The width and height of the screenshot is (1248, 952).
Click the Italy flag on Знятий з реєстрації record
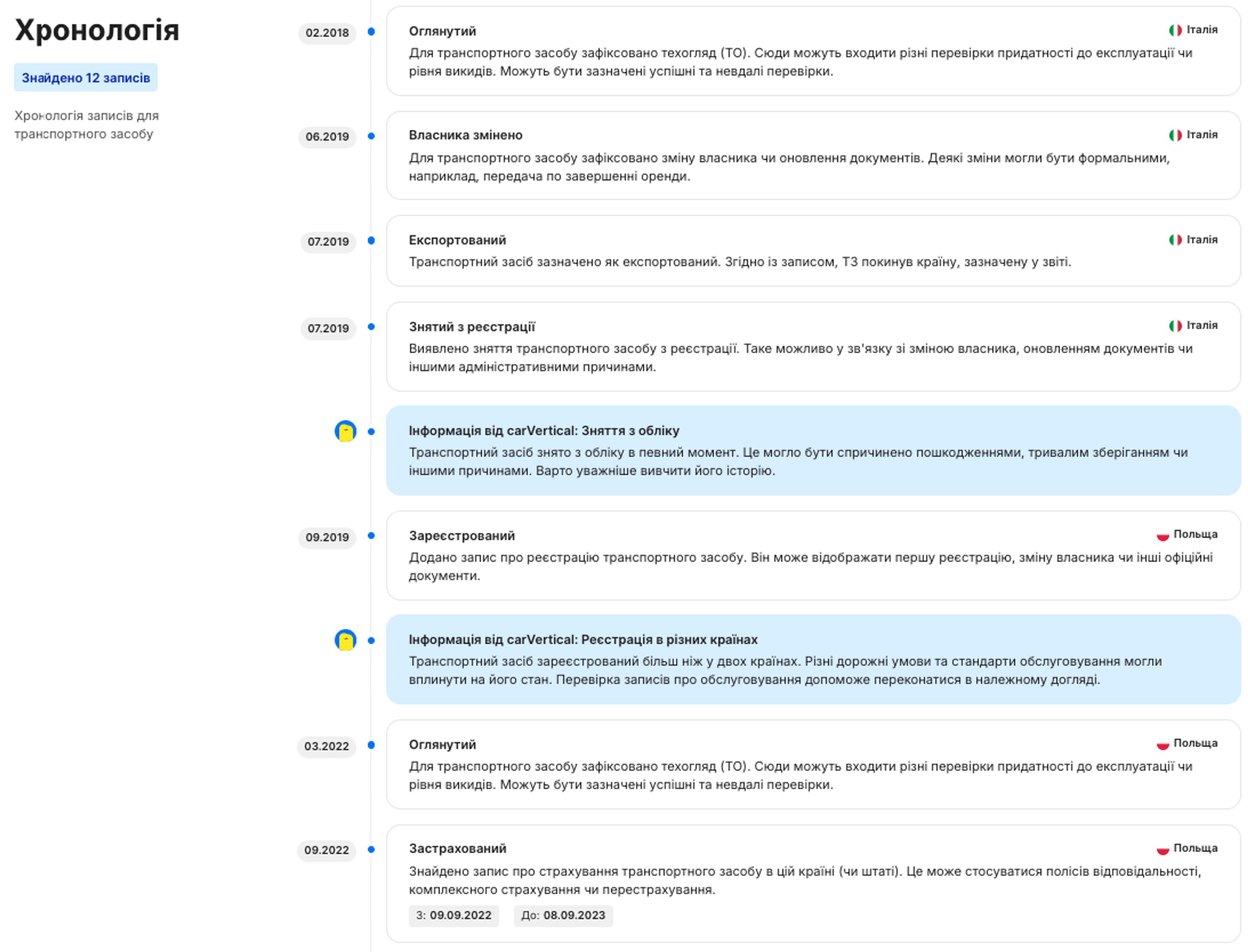point(1175,326)
